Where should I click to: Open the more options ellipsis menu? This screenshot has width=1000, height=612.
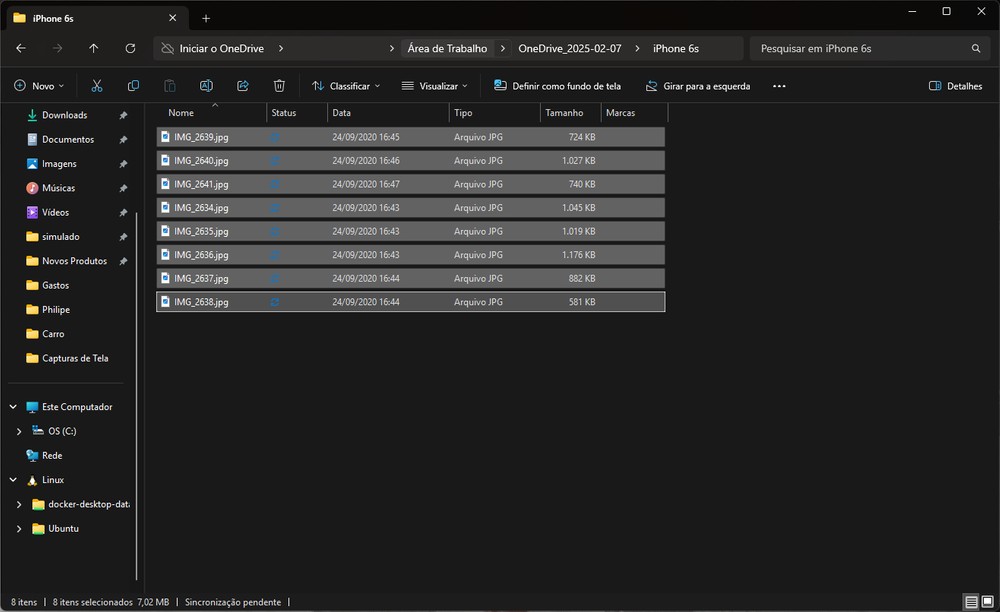[x=779, y=86]
